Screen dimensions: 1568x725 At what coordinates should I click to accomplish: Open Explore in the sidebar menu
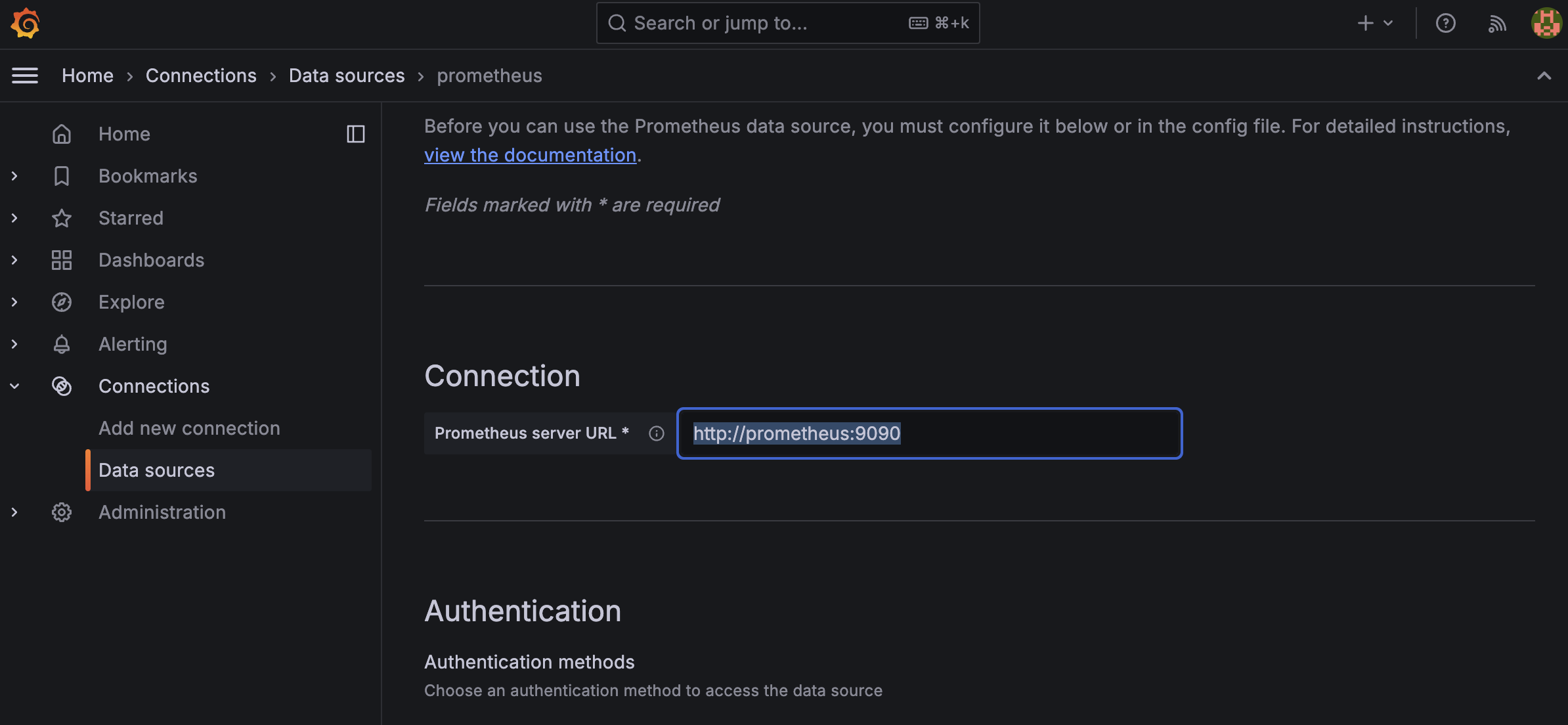(x=131, y=302)
